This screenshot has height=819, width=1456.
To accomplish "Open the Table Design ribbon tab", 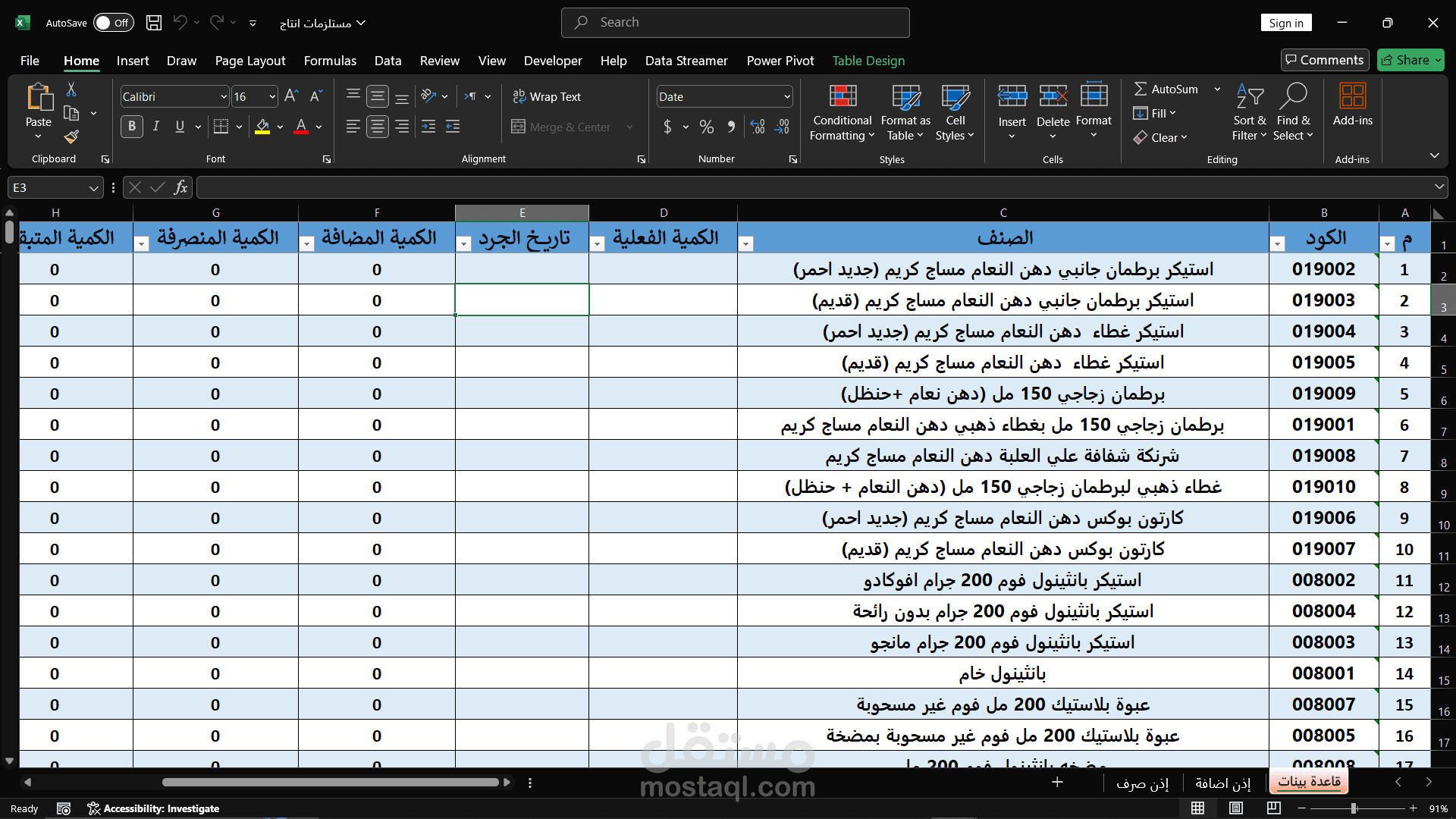I will pyautogui.click(x=868, y=61).
